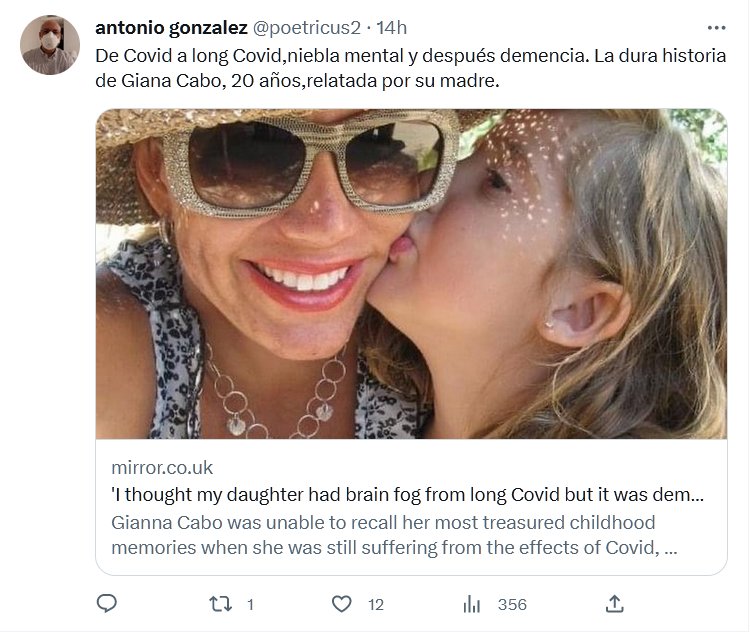Click the mirror.co.uk domain label
Viewport: 750px width, 632px height.
click(x=161, y=467)
